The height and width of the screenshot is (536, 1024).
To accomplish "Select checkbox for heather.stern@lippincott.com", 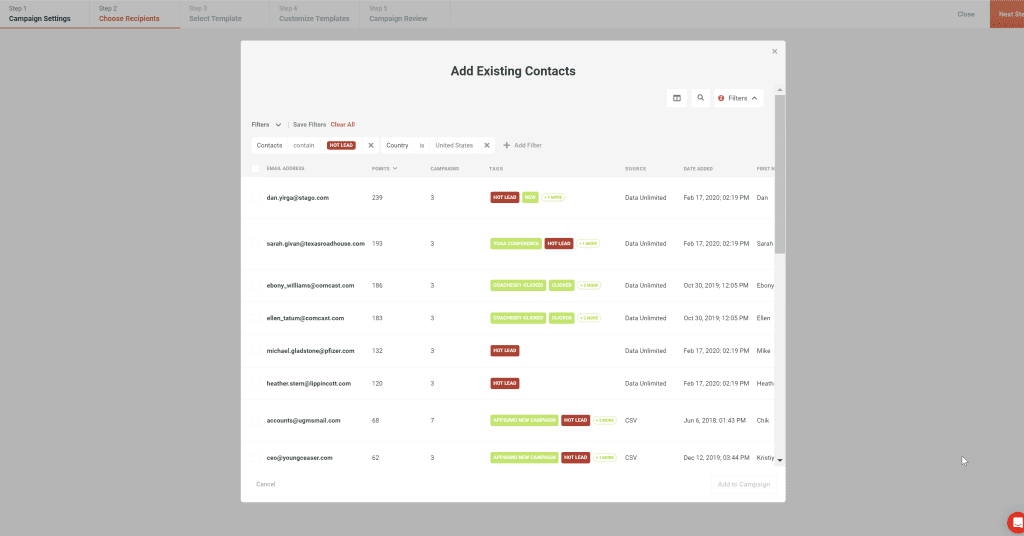I will pos(255,383).
